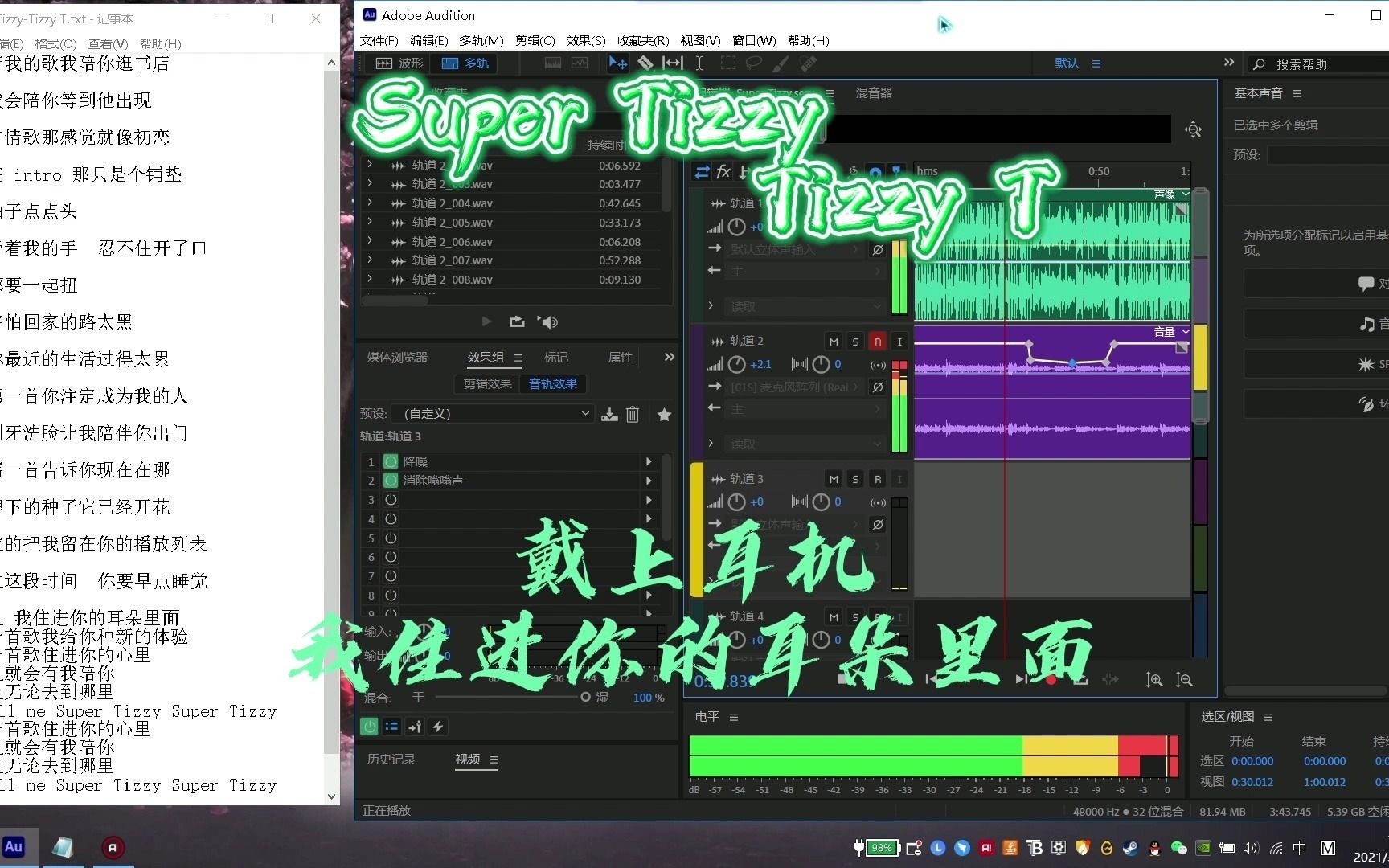Adjust 轨道 2 volume knob showing +2.1
Viewport: 1389px width, 868px height.
pos(736,364)
